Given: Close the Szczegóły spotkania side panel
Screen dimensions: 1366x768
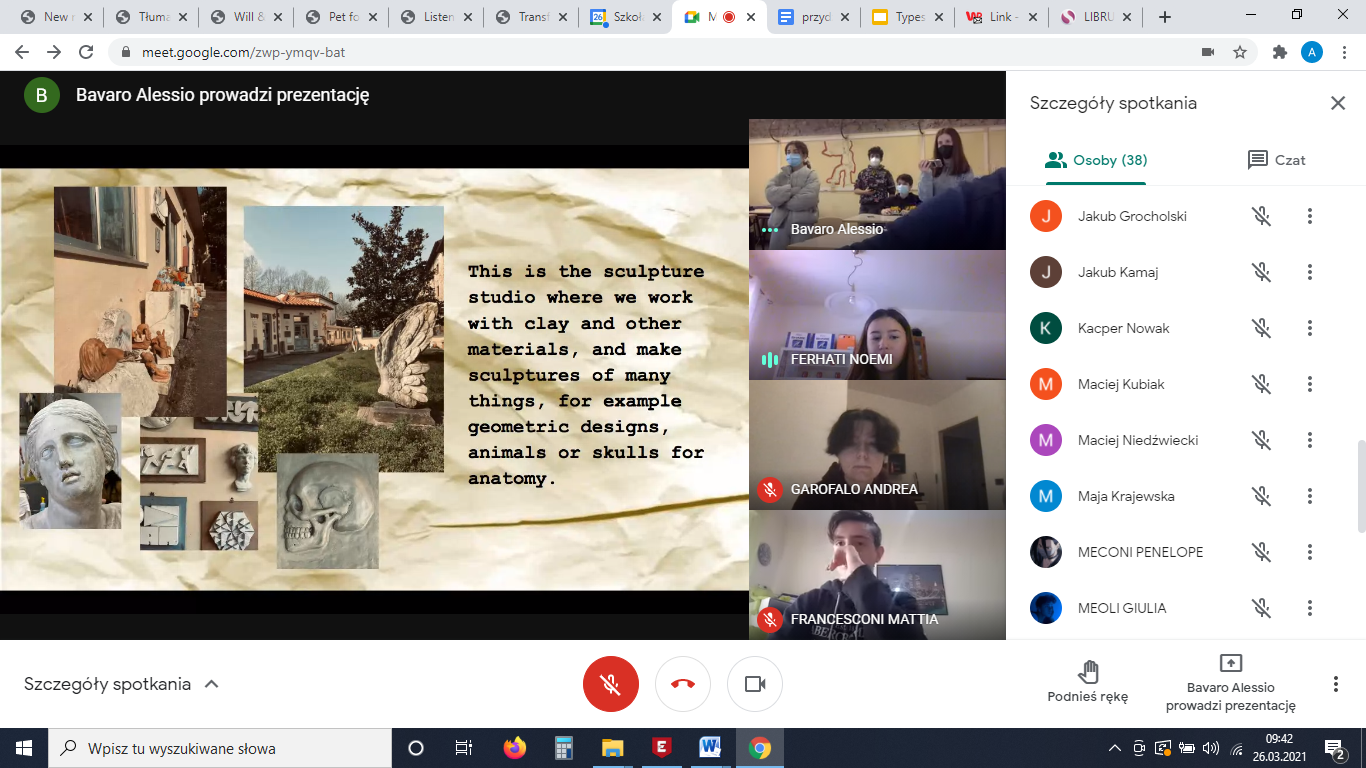Looking at the screenshot, I should pyautogui.click(x=1337, y=103).
